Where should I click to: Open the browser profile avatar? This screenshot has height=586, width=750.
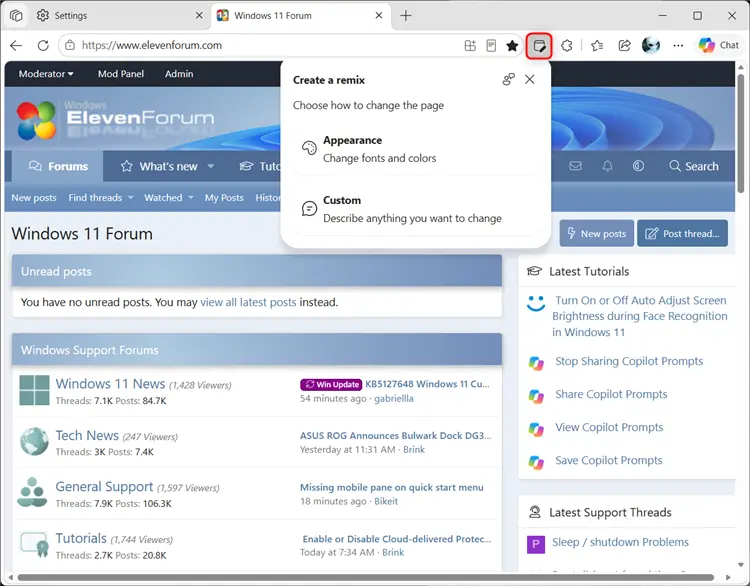tap(651, 45)
